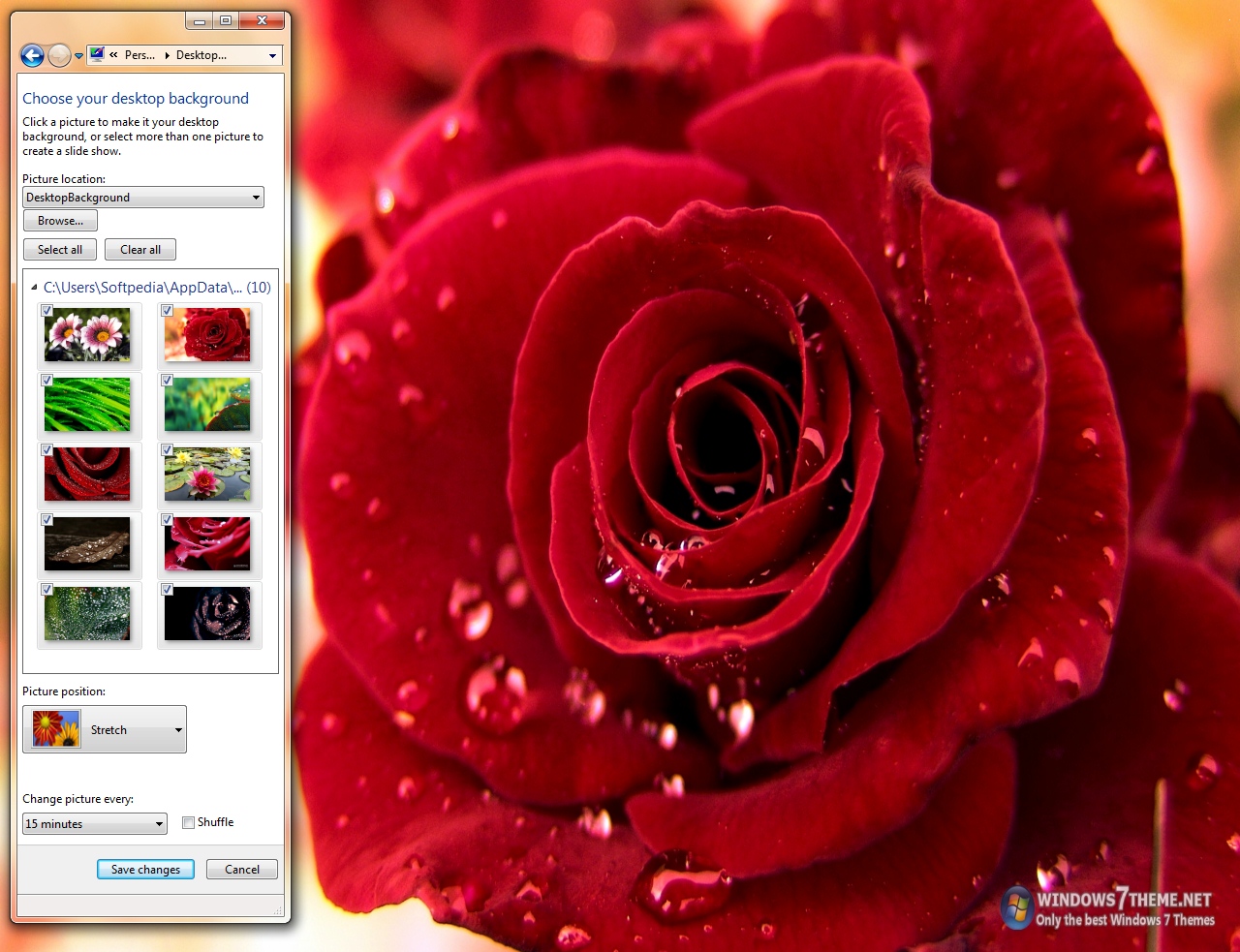1240x952 pixels.
Task: Select the green grass blades thumbnail
Action: coord(87,405)
